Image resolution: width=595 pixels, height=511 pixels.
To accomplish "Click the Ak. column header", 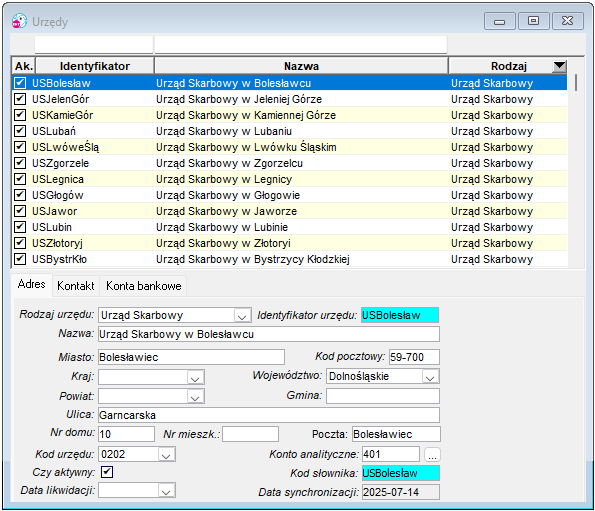I will point(24,66).
